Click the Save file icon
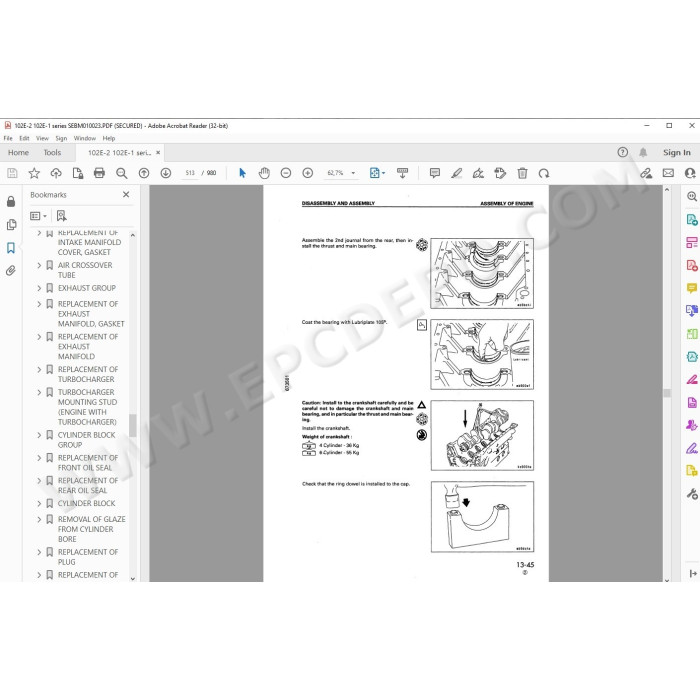This screenshot has width=700, height=700. pyautogui.click(x=12, y=173)
